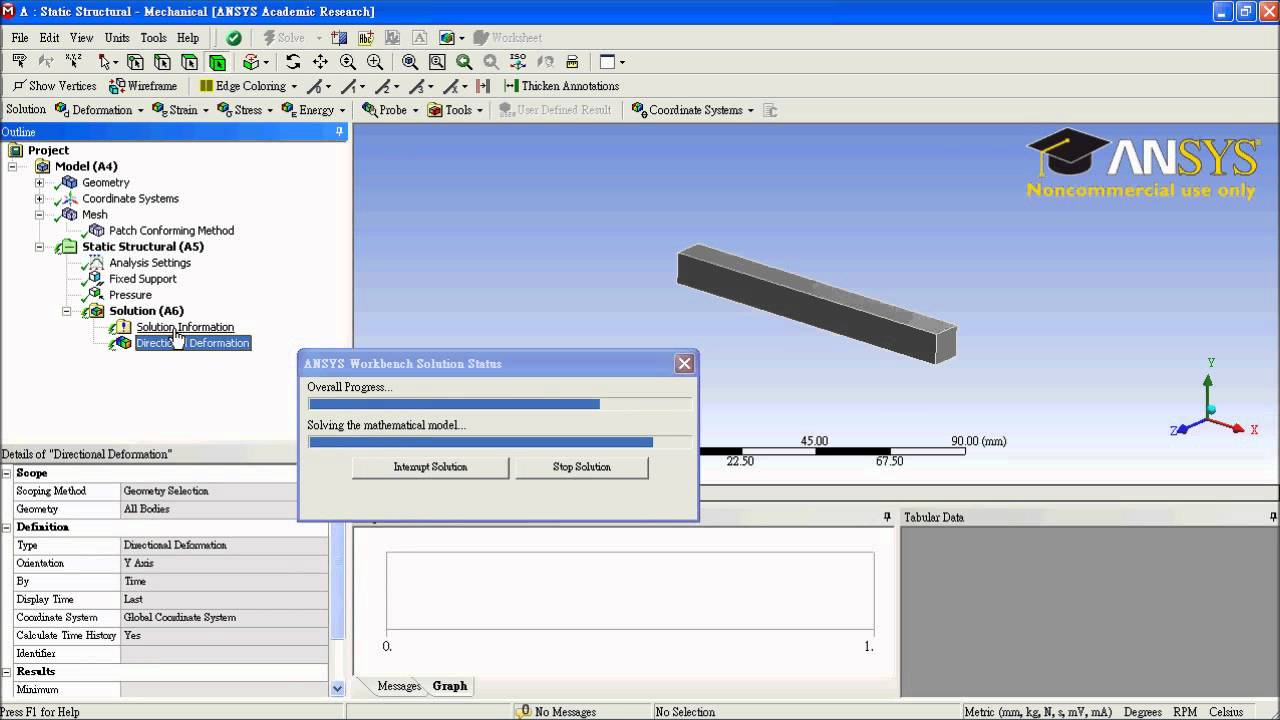Select Solution Information in the tree

point(185,327)
